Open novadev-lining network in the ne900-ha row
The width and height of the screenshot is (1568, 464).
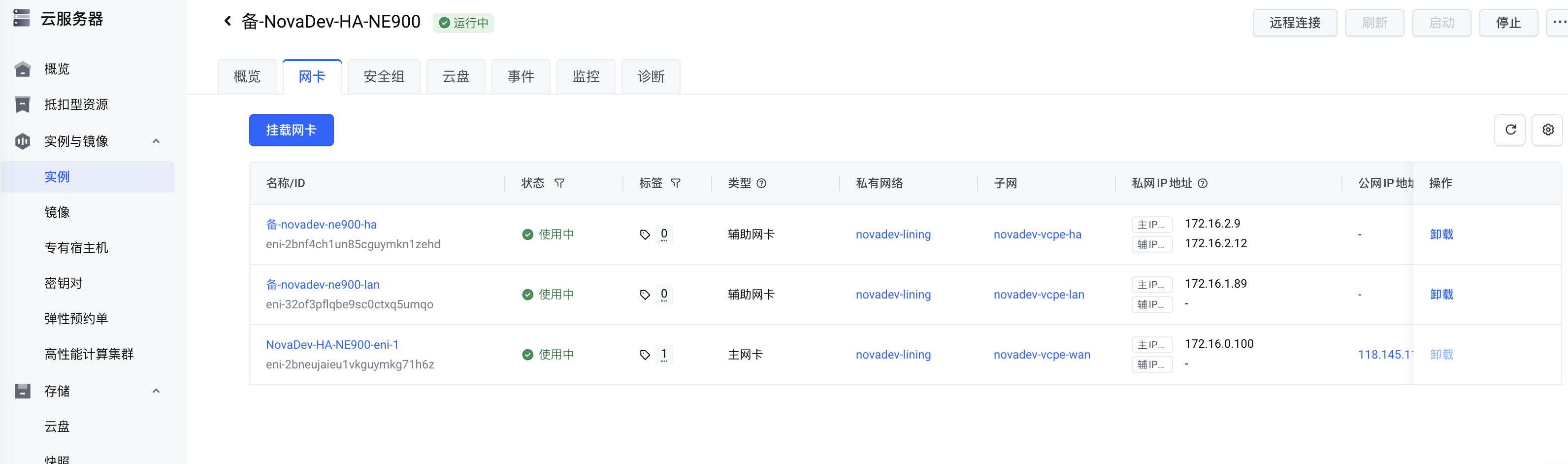coord(893,234)
